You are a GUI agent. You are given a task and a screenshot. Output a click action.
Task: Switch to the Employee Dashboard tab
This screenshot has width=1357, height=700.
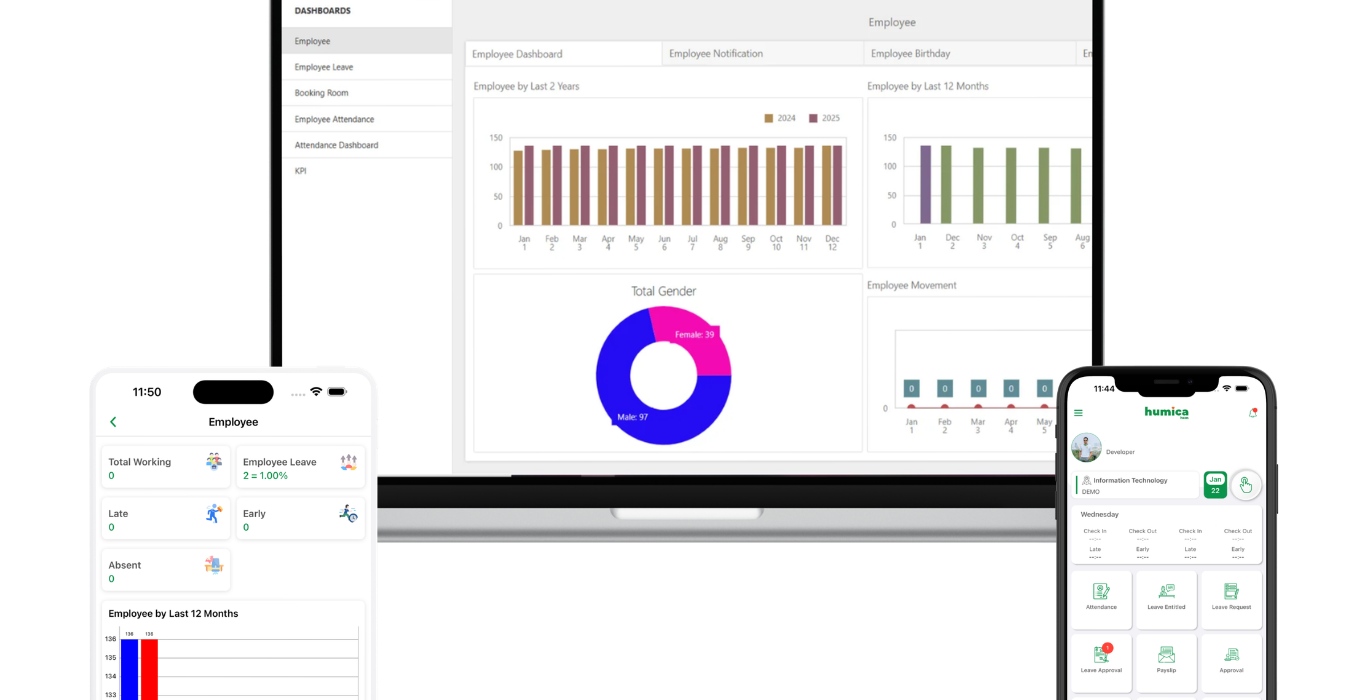pyautogui.click(x=564, y=54)
